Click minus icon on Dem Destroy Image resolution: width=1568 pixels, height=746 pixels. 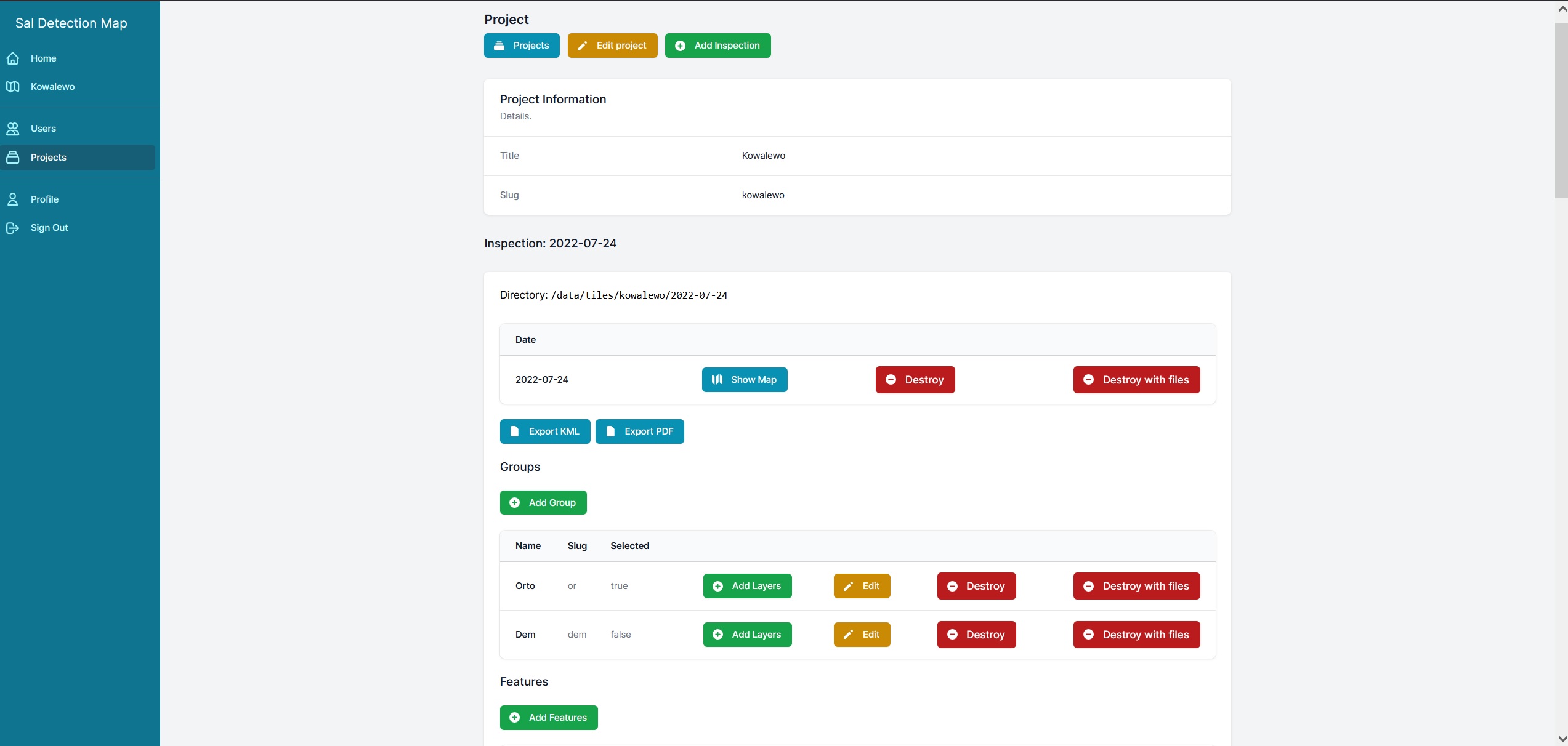tap(953, 635)
